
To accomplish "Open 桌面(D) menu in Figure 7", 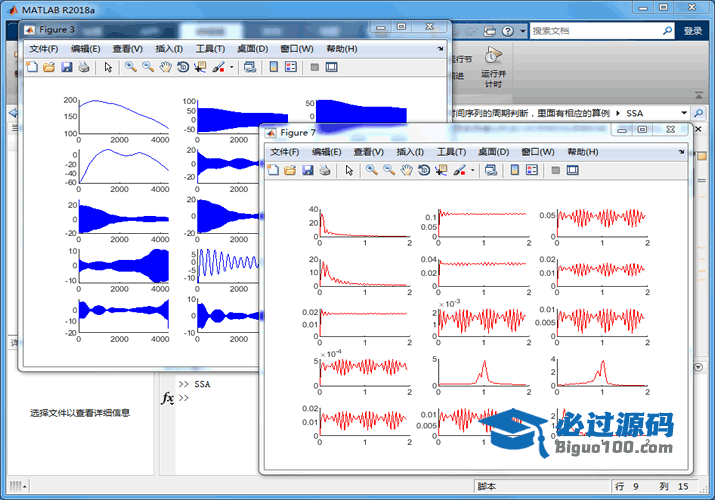I will [494, 152].
